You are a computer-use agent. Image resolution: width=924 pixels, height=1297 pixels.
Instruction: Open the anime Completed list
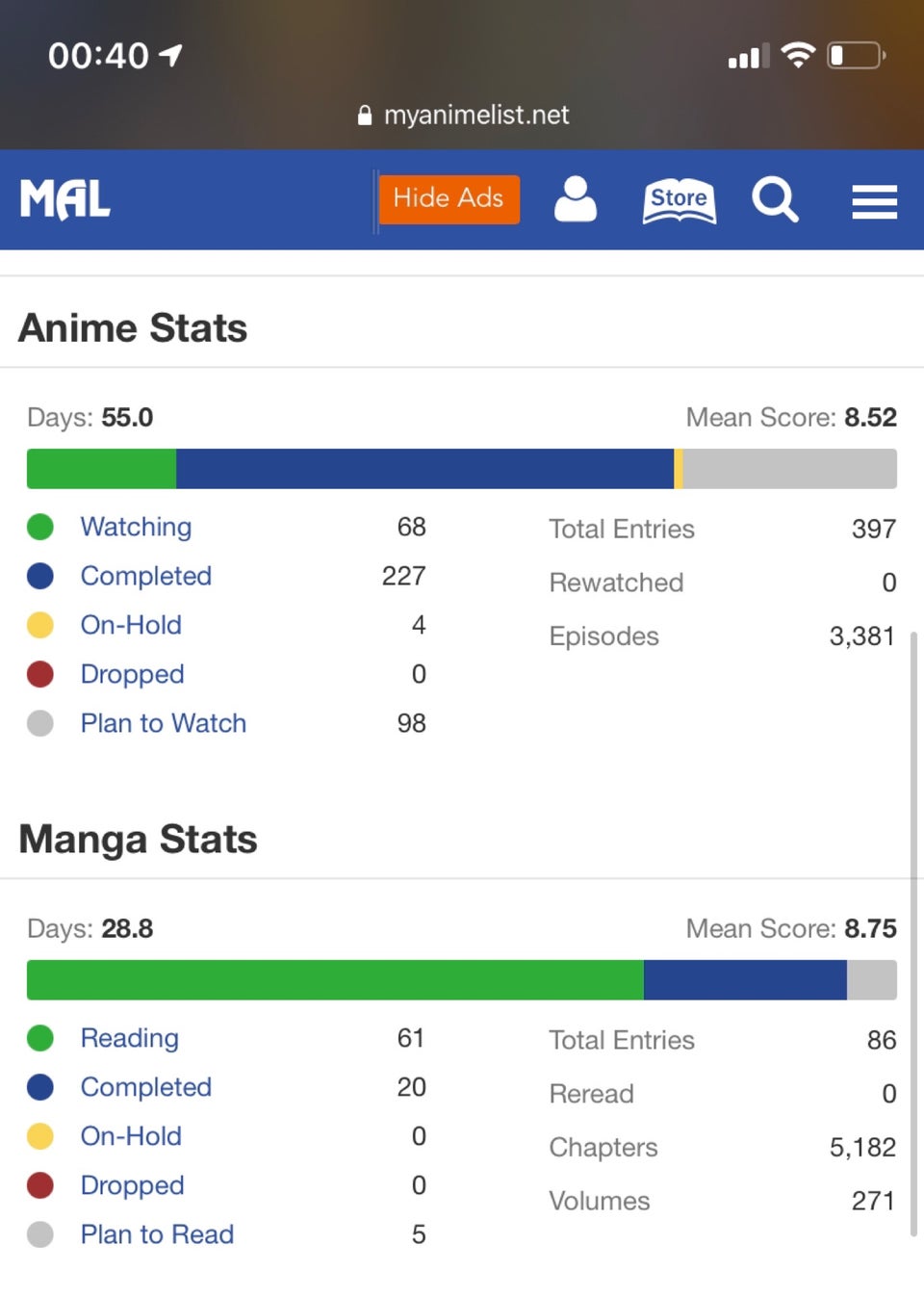click(146, 576)
